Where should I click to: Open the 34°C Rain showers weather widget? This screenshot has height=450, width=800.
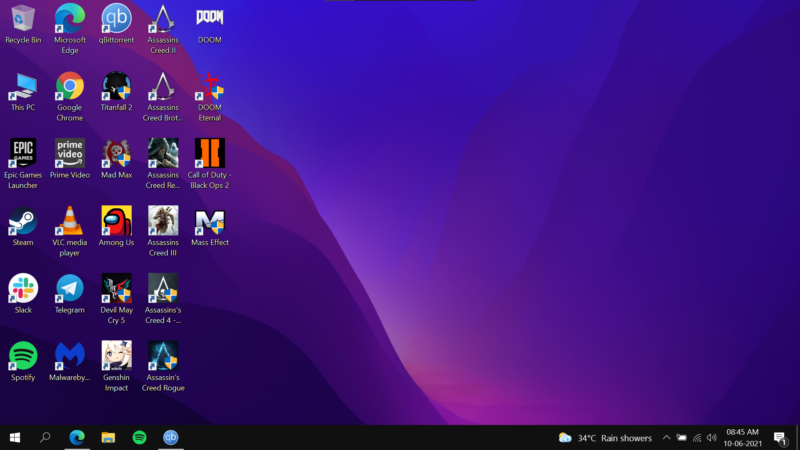[x=605, y=438]
